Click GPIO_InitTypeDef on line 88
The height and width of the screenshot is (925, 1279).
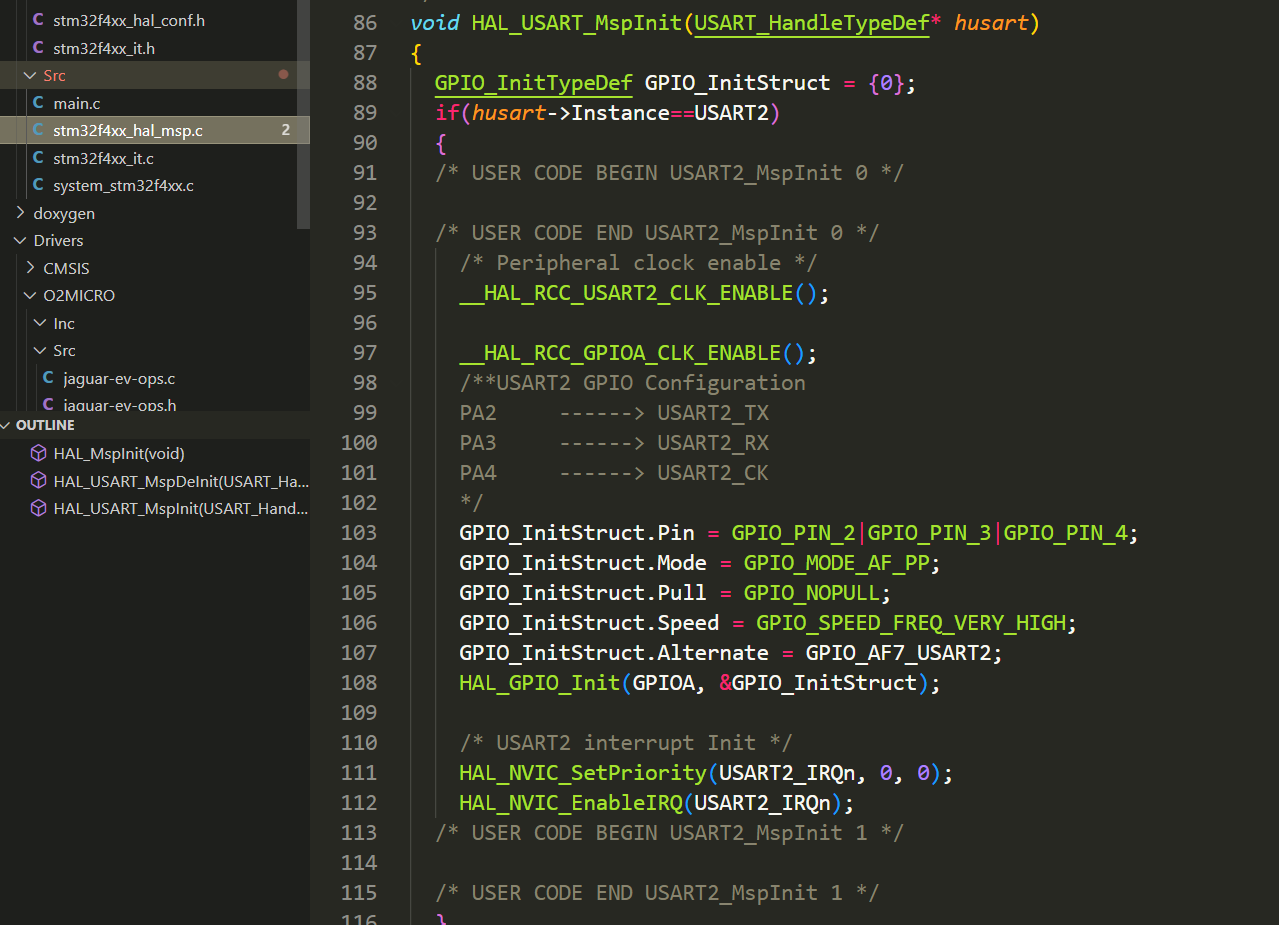click(533, 83)
